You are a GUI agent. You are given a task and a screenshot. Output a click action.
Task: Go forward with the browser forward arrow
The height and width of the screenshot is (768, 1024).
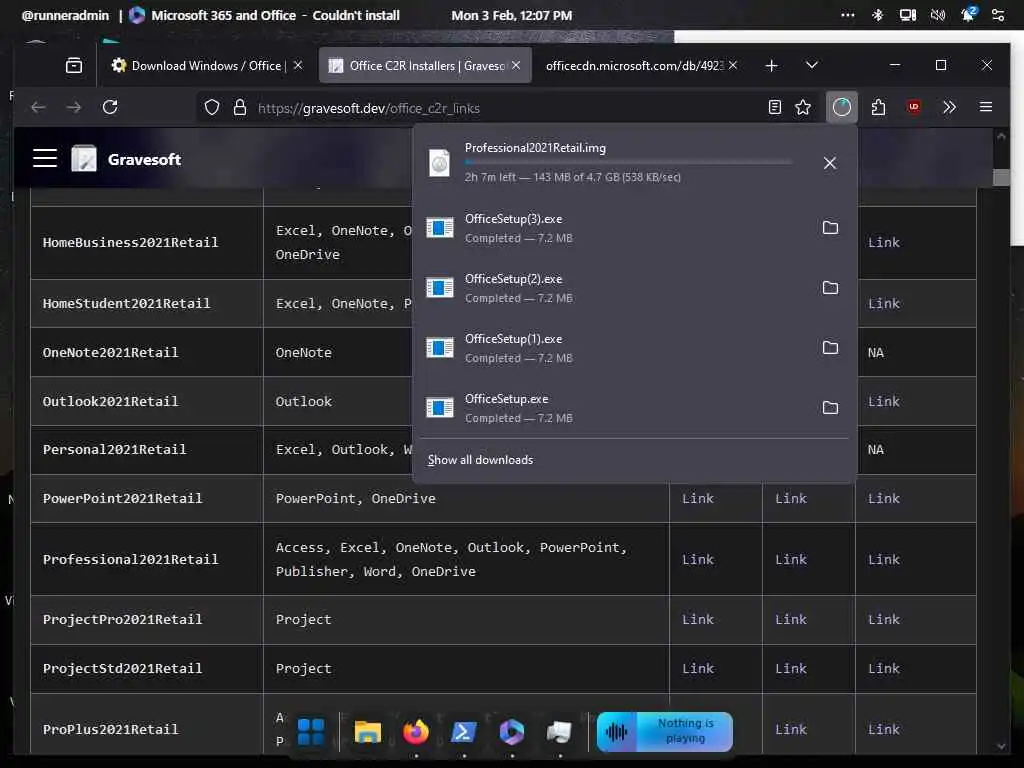(74, 108)
